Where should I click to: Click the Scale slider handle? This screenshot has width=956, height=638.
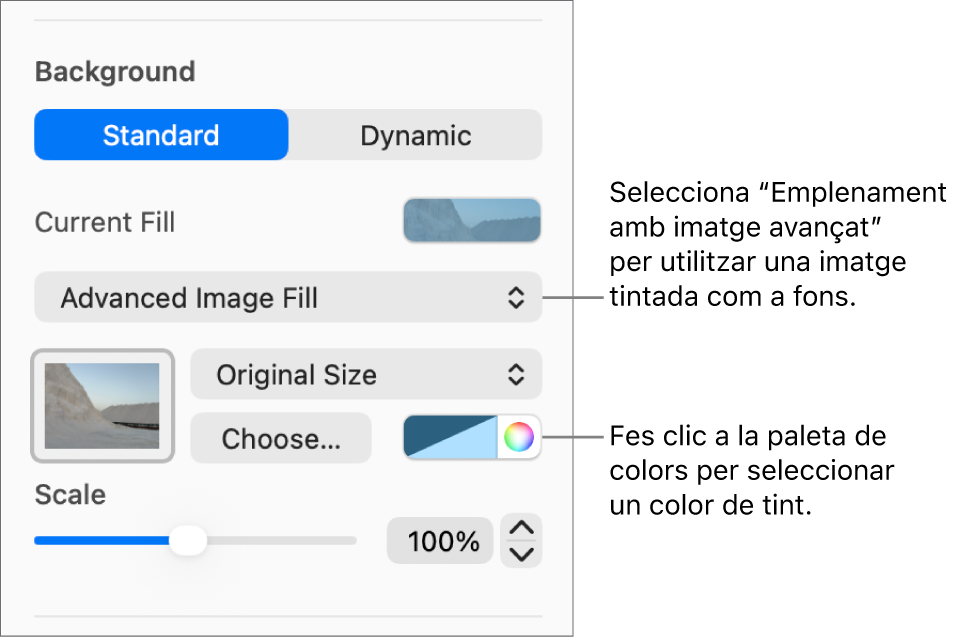[187, 541]
